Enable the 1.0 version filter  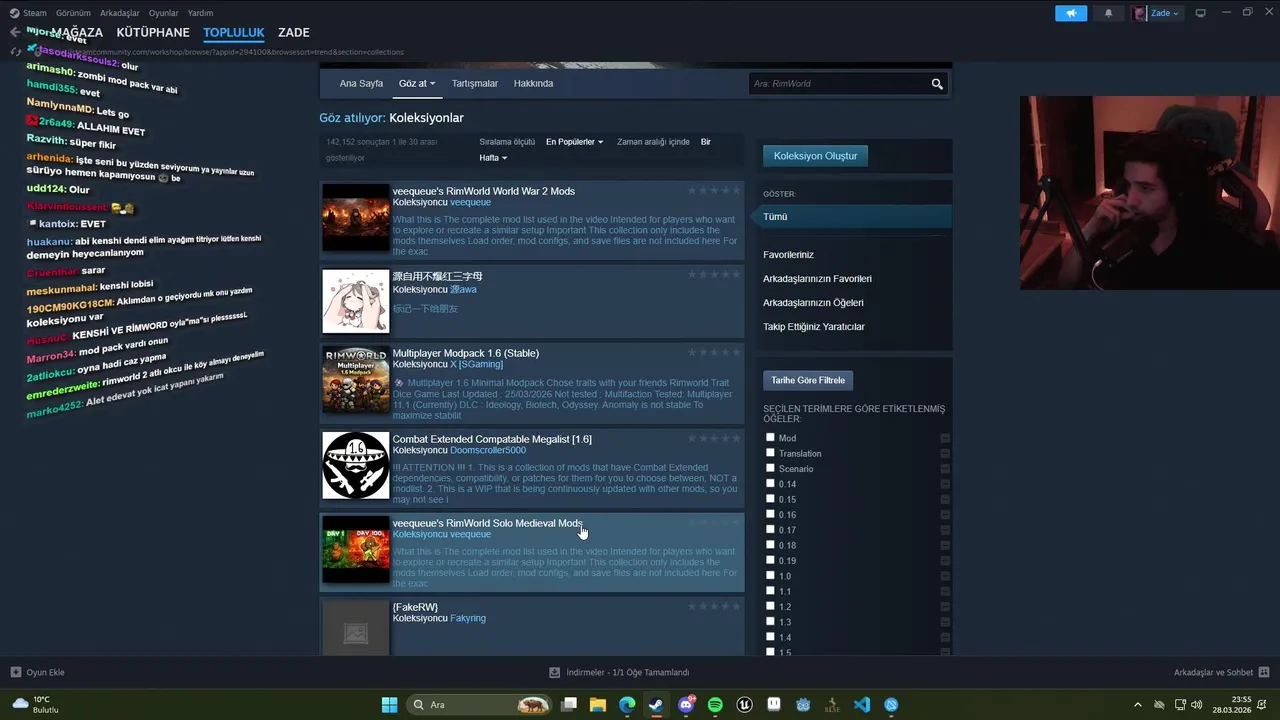pyautogui.click(x=770, y=575)
